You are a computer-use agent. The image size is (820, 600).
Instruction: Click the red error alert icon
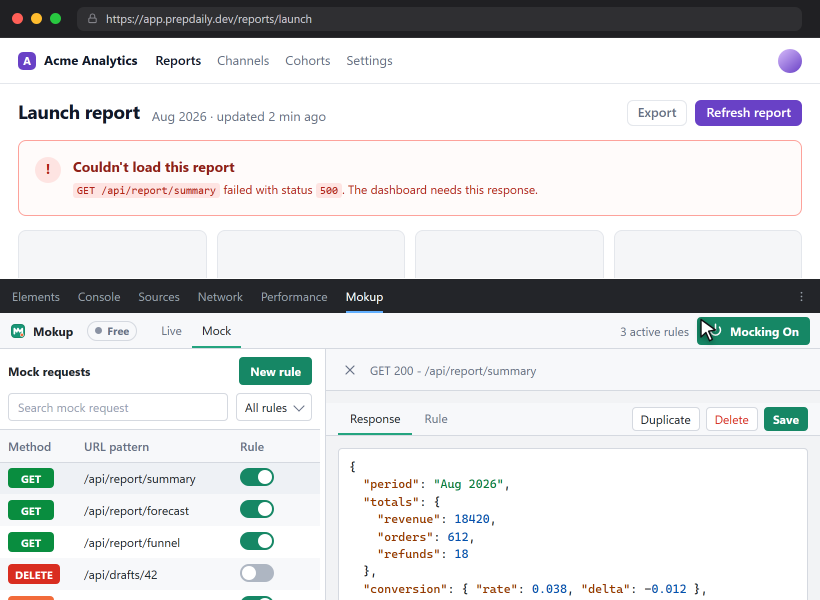click(48, 169)
